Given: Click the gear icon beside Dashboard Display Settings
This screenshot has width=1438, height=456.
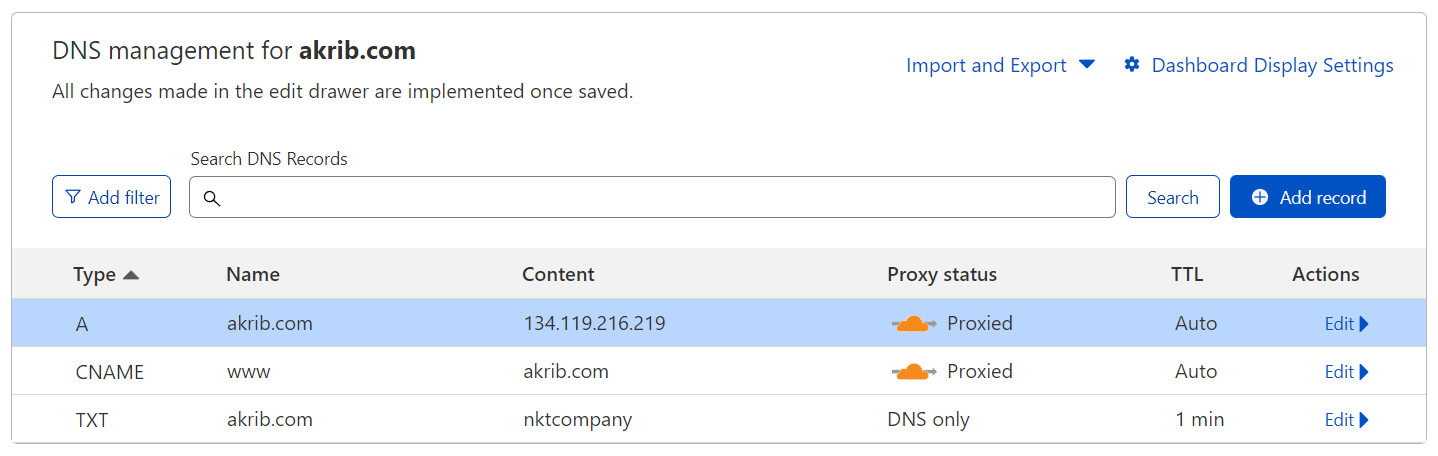Looking at the screenshot, I should [1132, 65].
